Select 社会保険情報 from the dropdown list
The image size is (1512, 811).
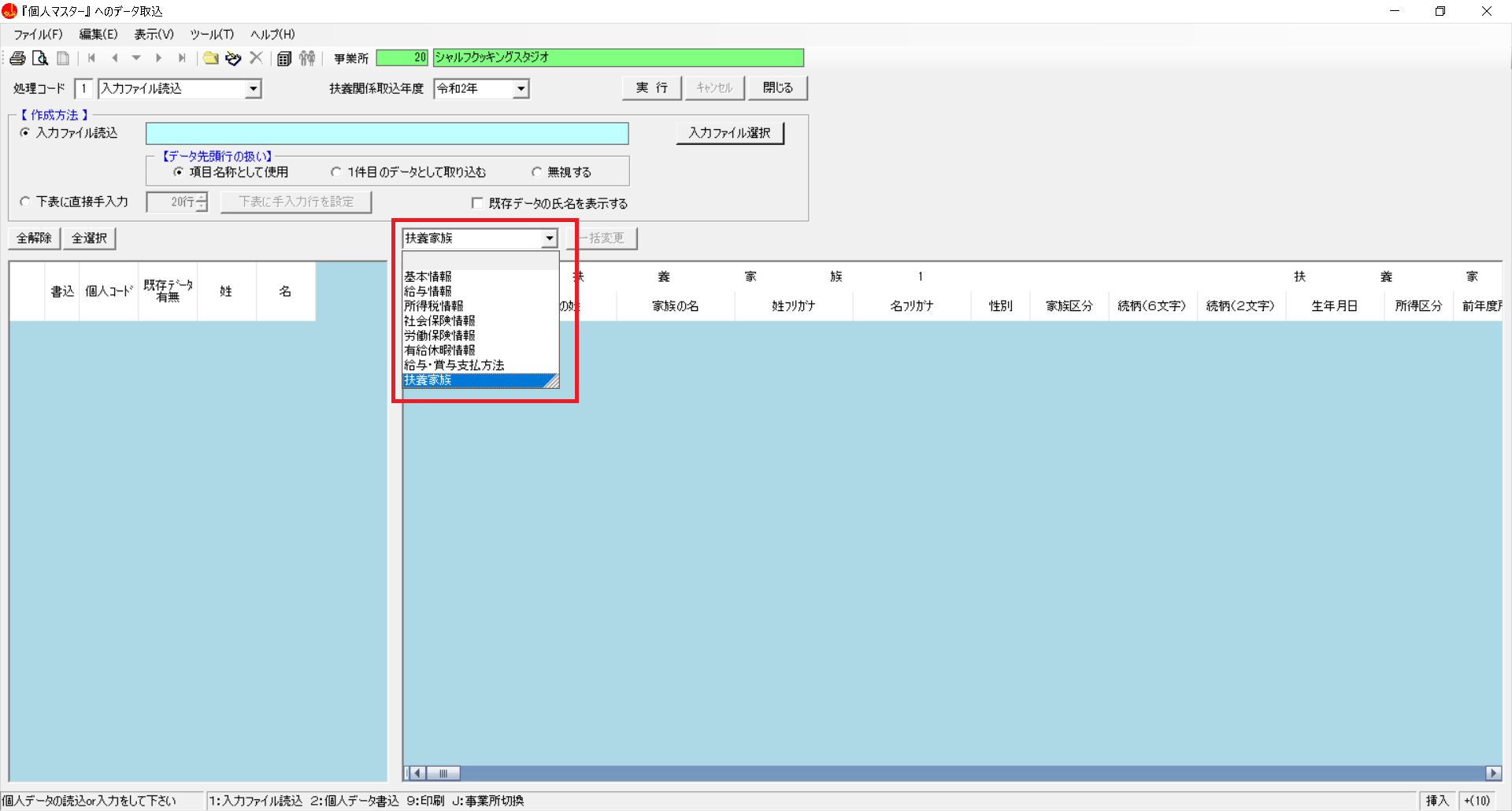click(x=480, y=321)
